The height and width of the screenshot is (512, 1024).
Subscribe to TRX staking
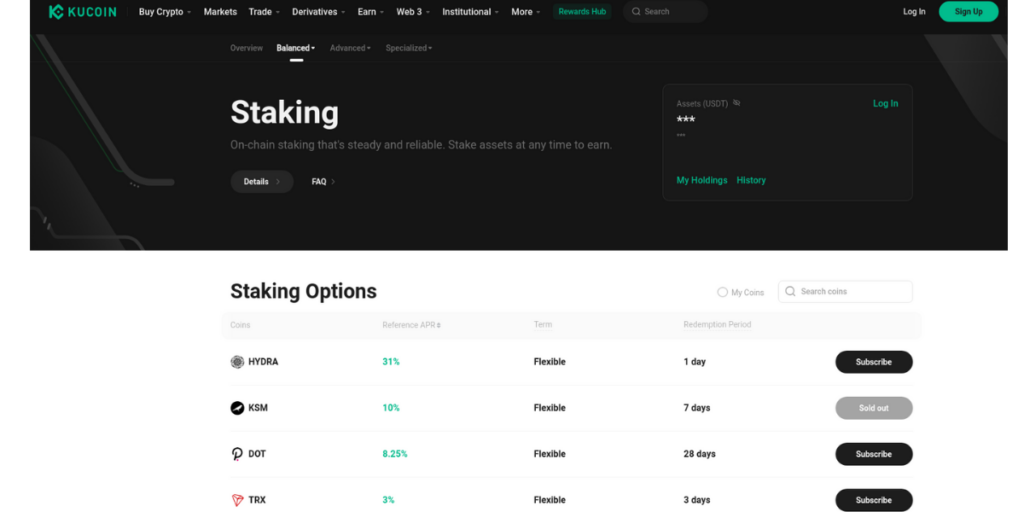pyautogui.click(x=874, y=500)
